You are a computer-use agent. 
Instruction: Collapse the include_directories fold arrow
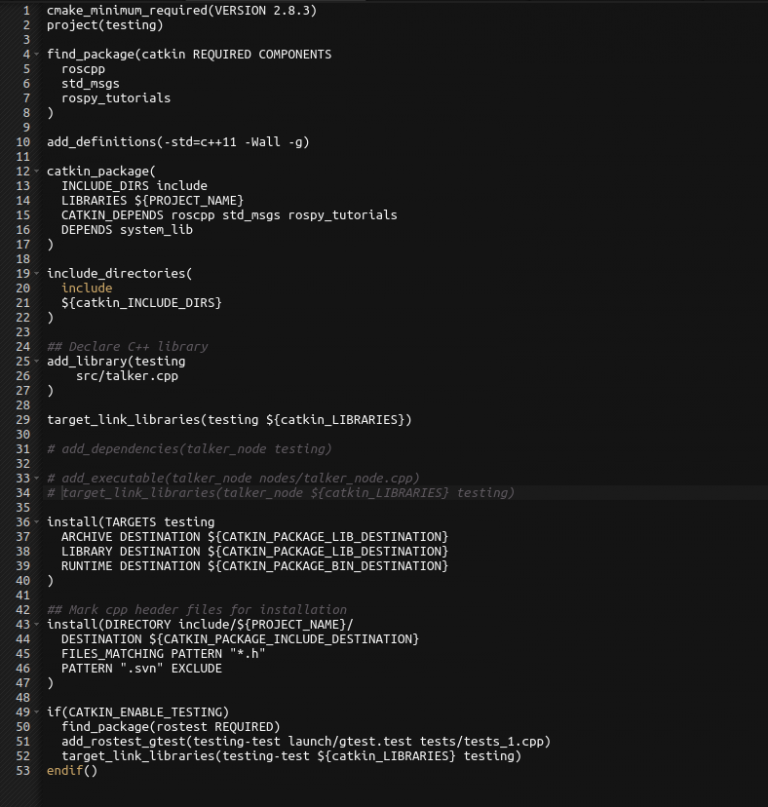(x=37, y=273)
